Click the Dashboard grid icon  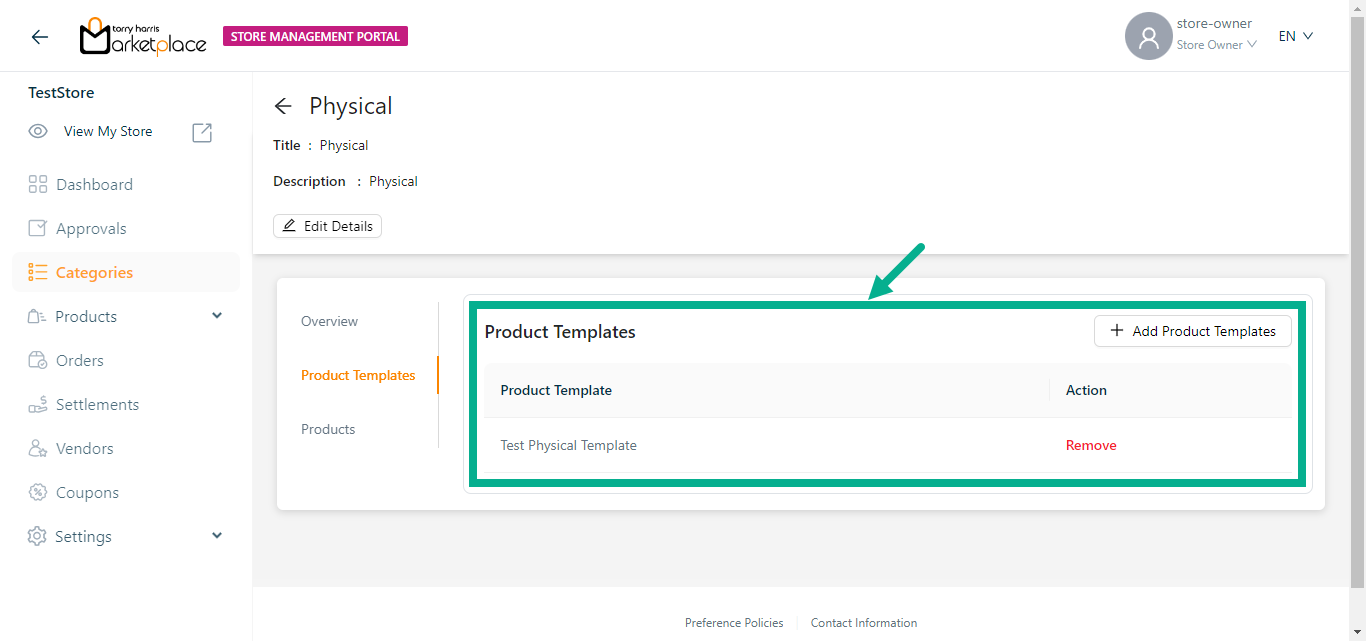pos(38,184)
